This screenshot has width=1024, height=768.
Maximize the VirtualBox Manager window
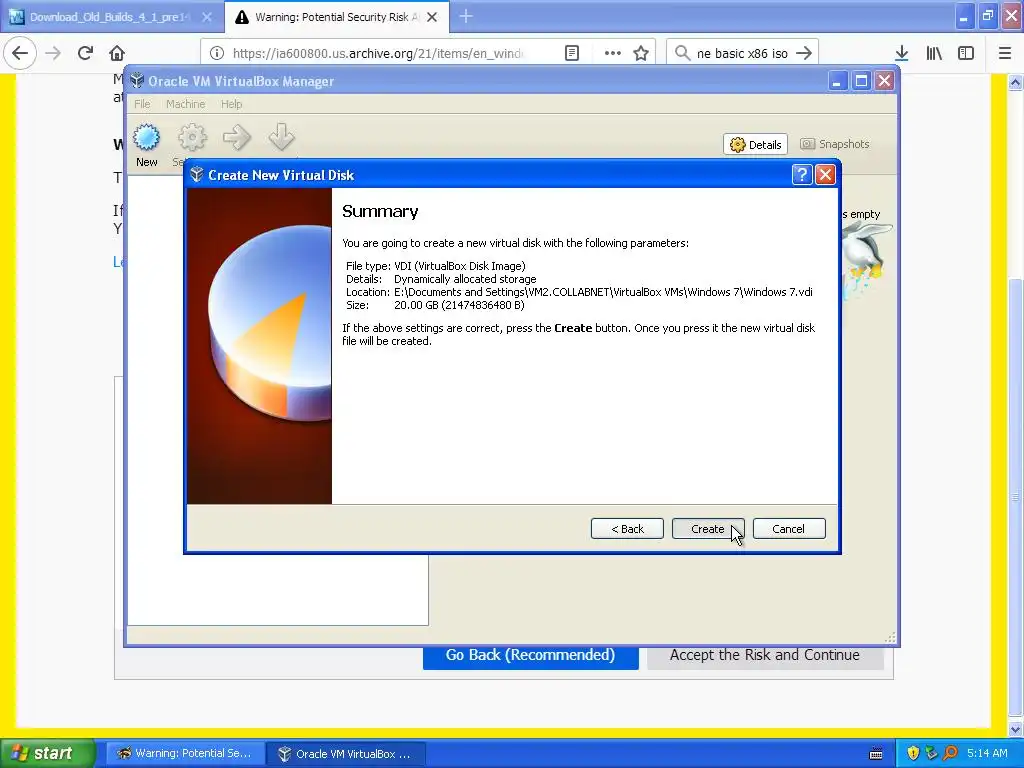tap(861, 81)
